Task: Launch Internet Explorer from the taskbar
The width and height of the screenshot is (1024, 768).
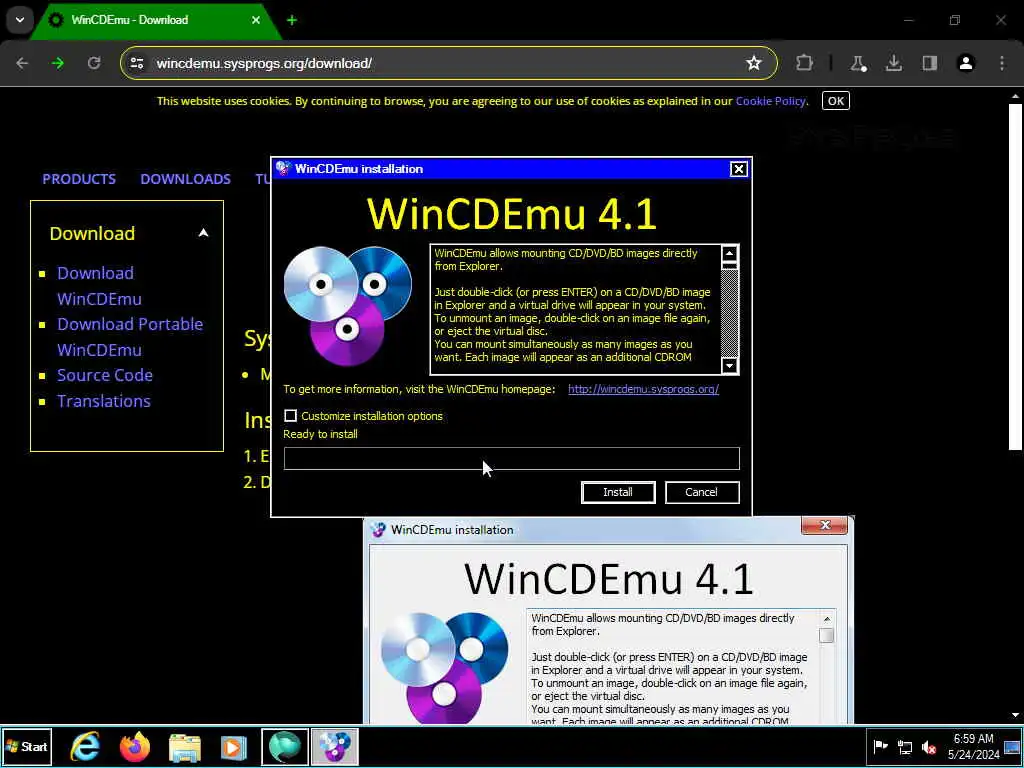Action: tap(86, 747)
